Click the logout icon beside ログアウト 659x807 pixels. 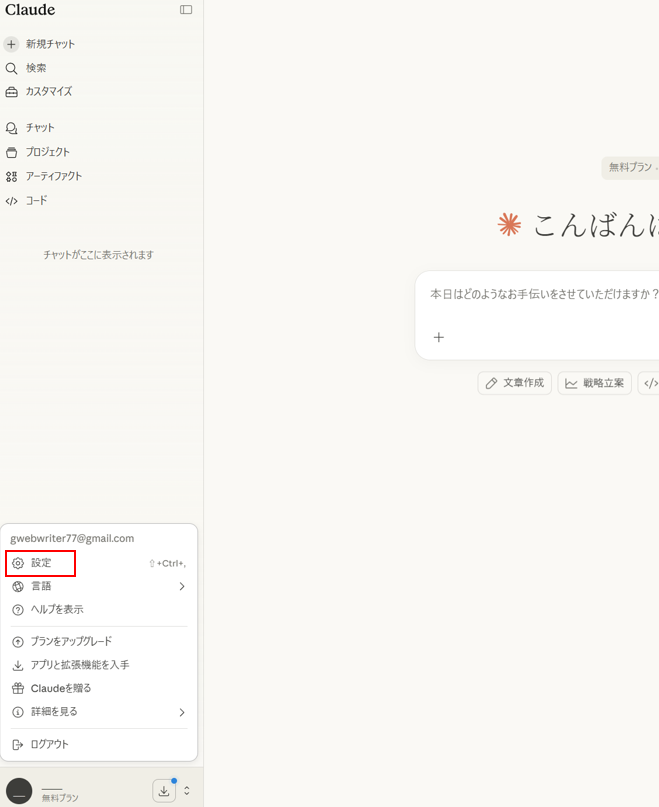(x=18, y=745)
